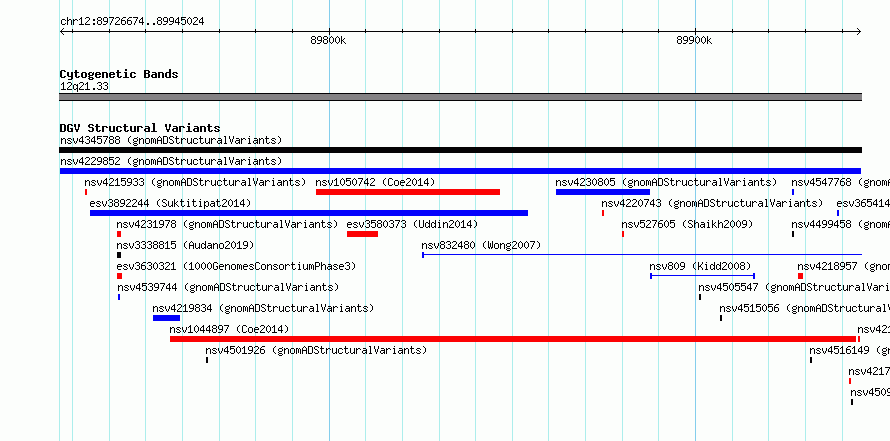Open the nsv1044897 (Coe2014) label
The width and height of the screenshot is (890, 441).
(229, 329)
